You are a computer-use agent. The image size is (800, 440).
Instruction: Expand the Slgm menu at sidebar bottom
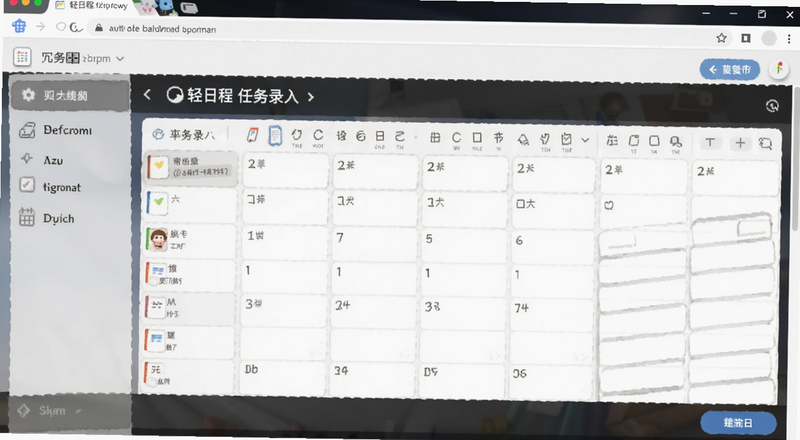point(79,411)
